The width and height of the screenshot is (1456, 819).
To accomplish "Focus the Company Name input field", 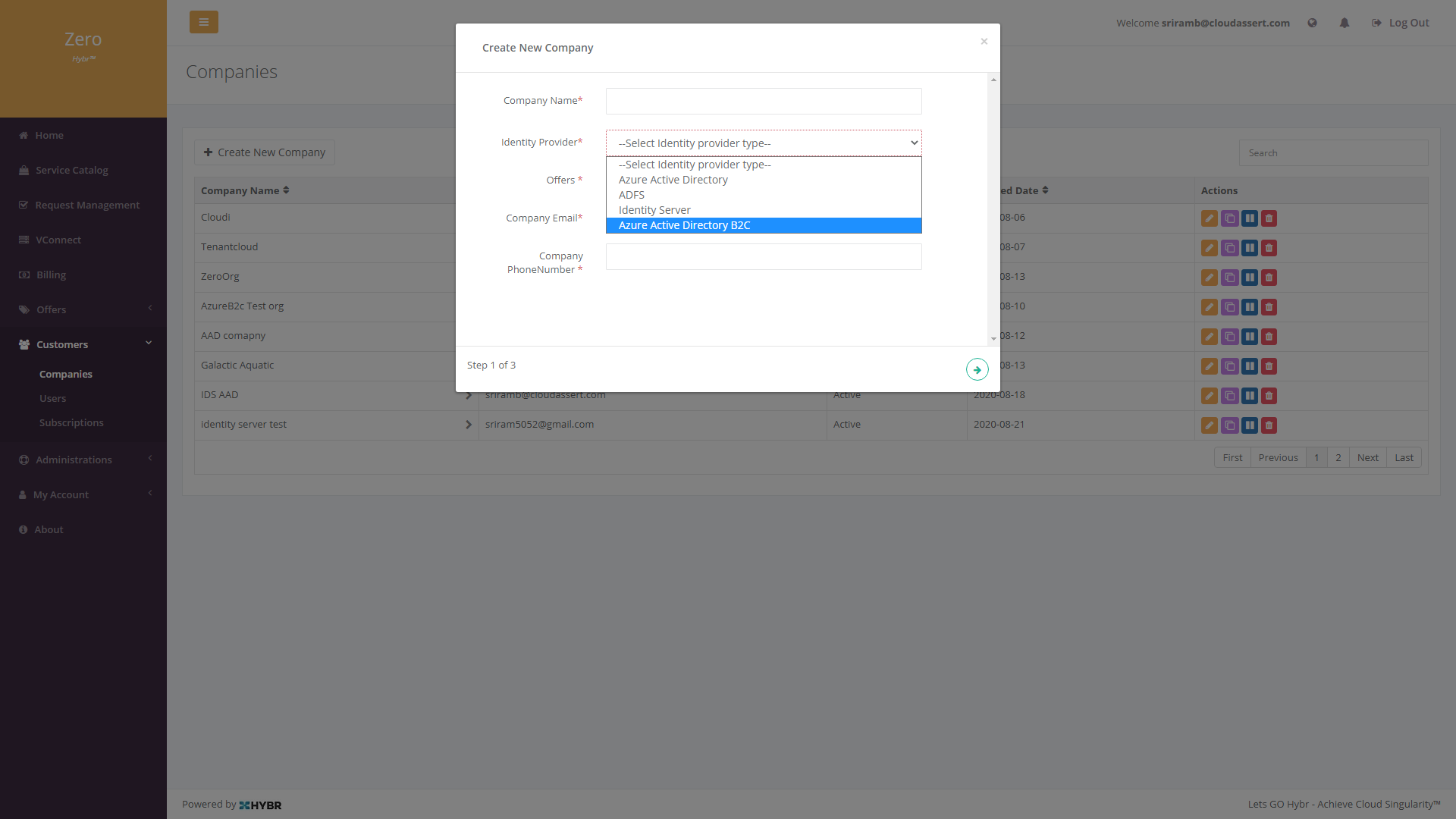I will (764, 101).
